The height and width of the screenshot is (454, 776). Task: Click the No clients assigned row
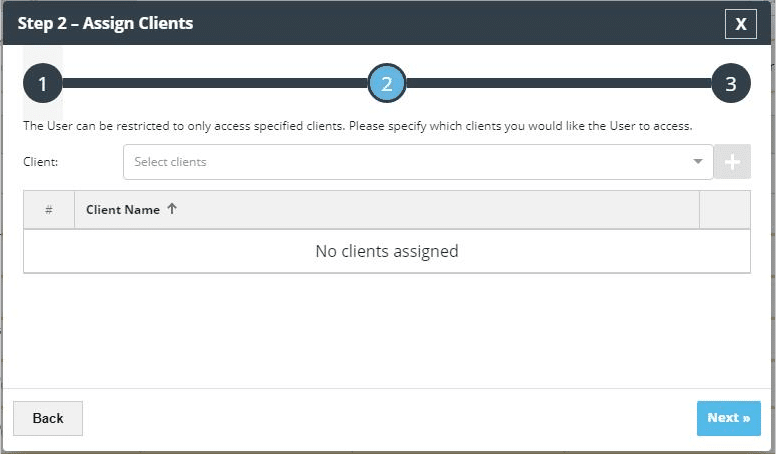click(x=386, y=251)
